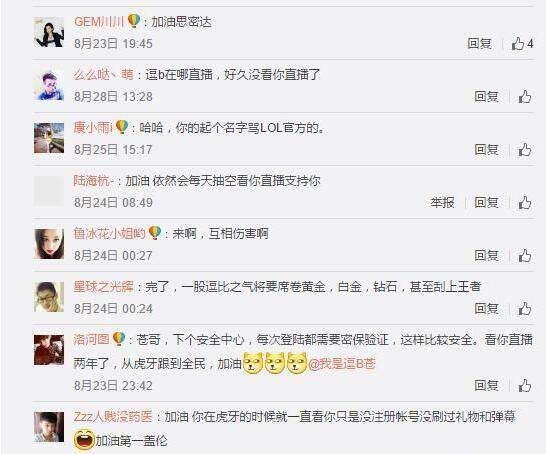
Task: Click the balloon badge beside GEM川川
Action: (x=134, y=21)
